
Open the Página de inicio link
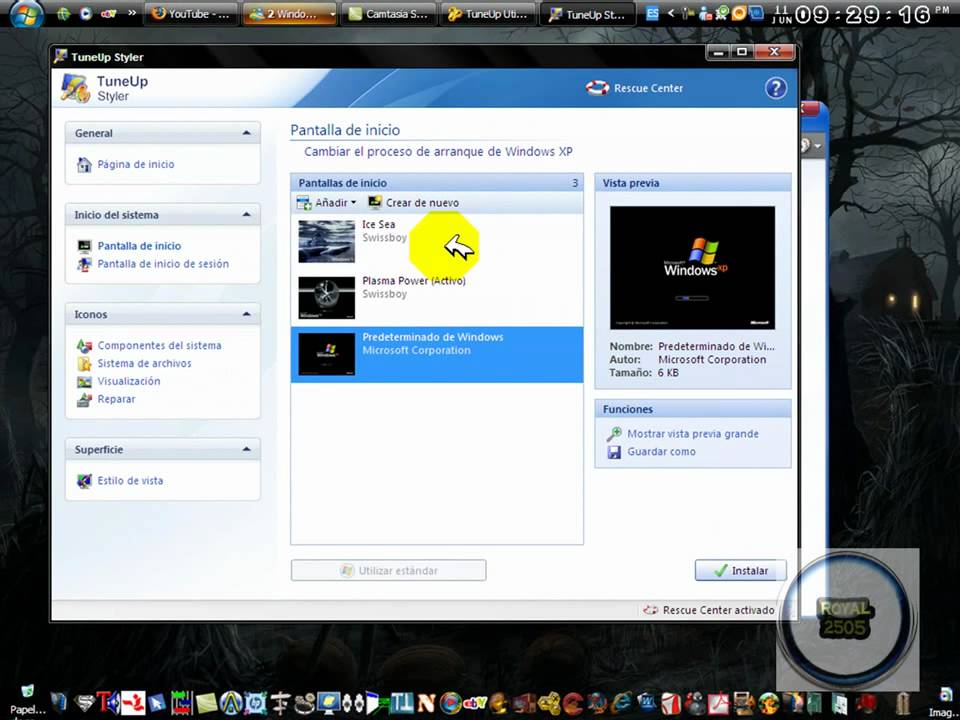(x=136, y=165)
